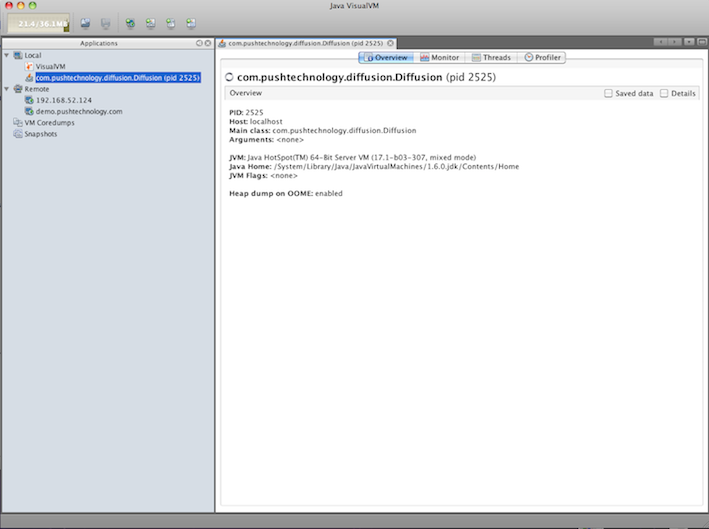709x529 pixels.
Task: Switch to the Threads tab
Action: coord(490,58)
